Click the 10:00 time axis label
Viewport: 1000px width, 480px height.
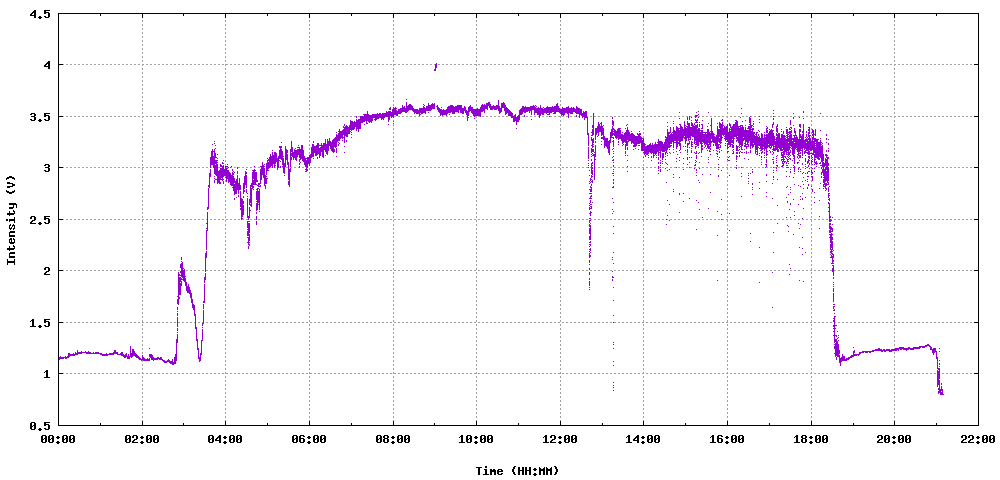click(x=476, y=439)
